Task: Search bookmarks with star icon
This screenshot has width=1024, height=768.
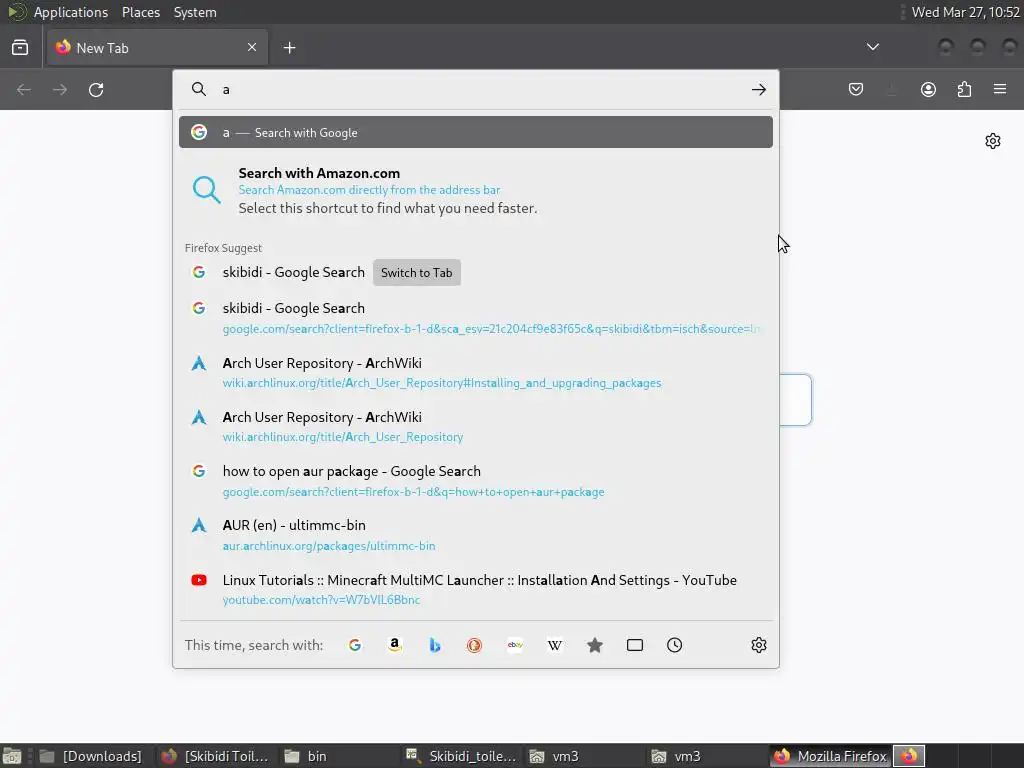Action: pyautogui.click(x=594, y=645)
